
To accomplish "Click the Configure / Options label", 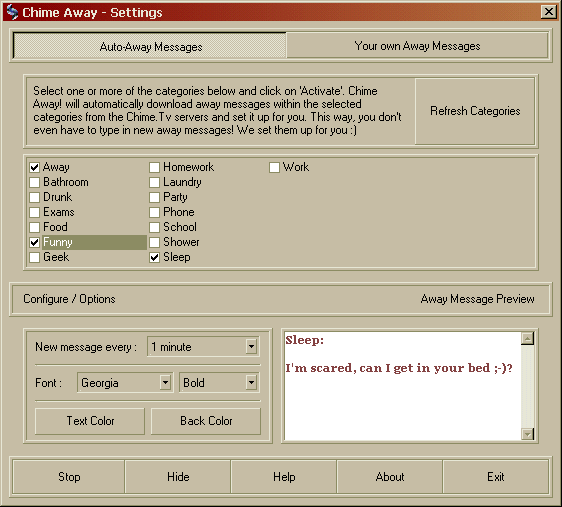I will (x=69, y=299).
